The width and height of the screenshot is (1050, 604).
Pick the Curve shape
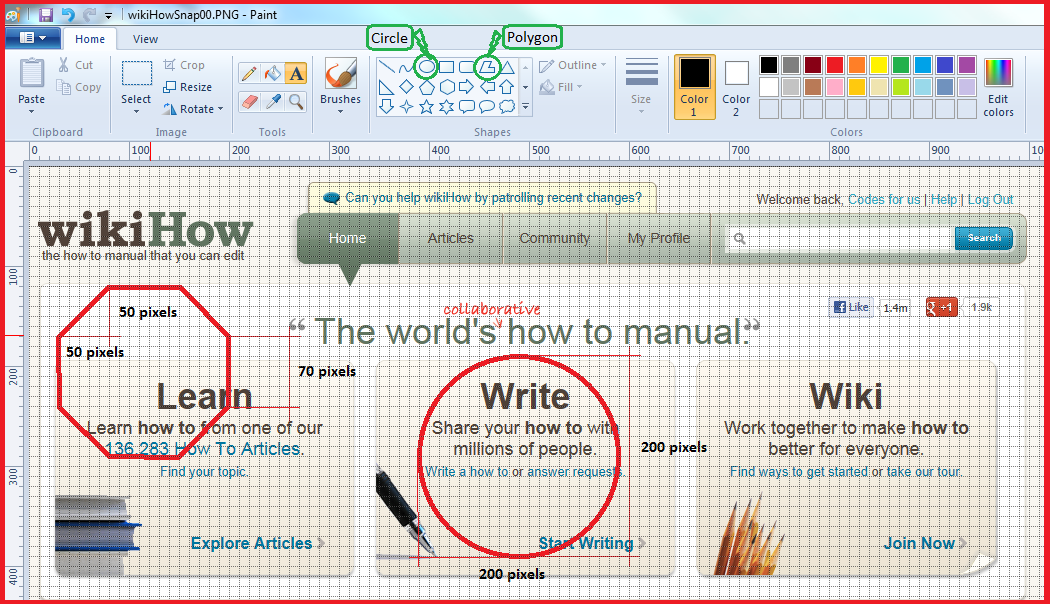click(406, 67)
